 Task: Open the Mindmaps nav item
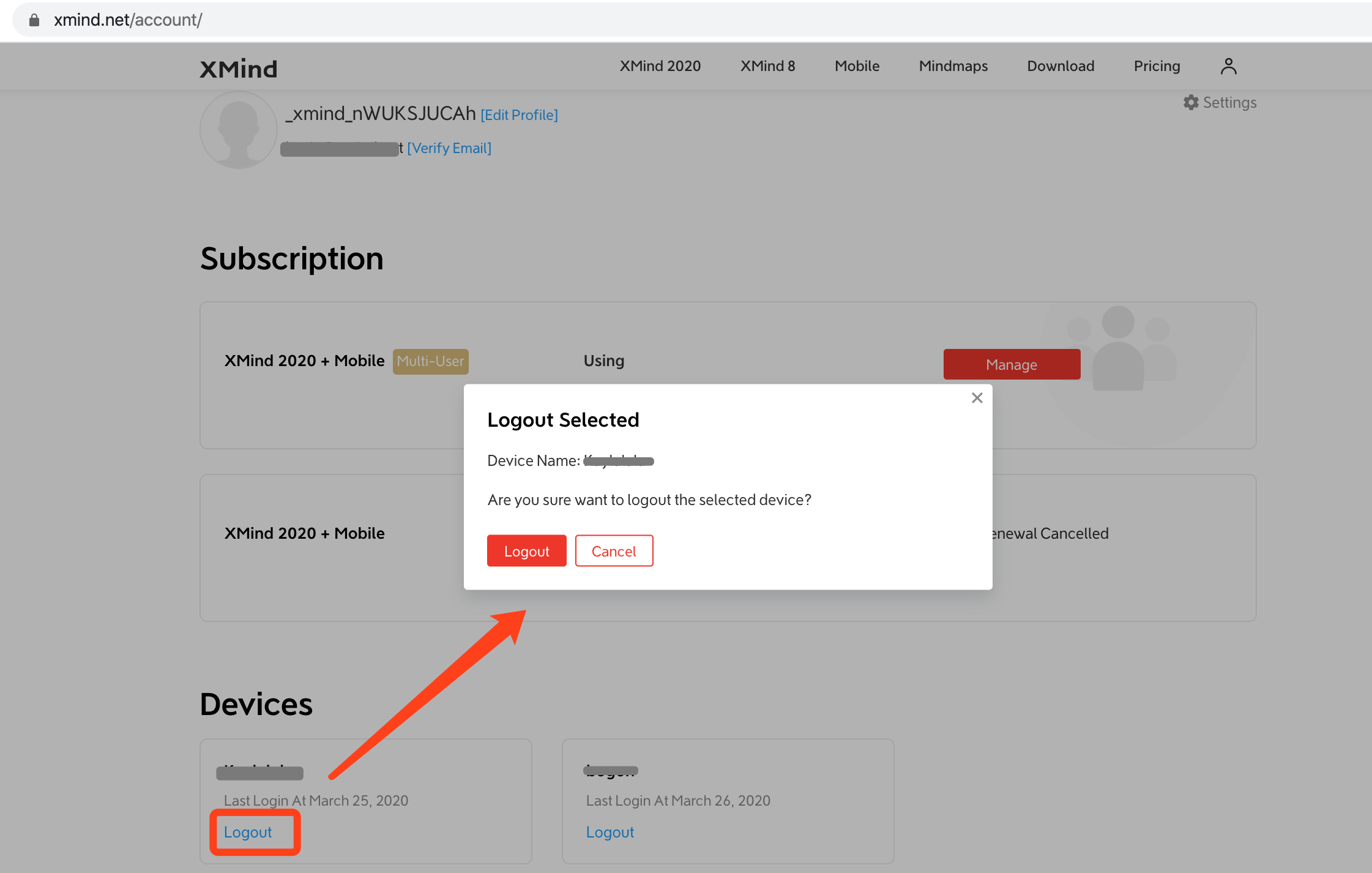point(953,66)
